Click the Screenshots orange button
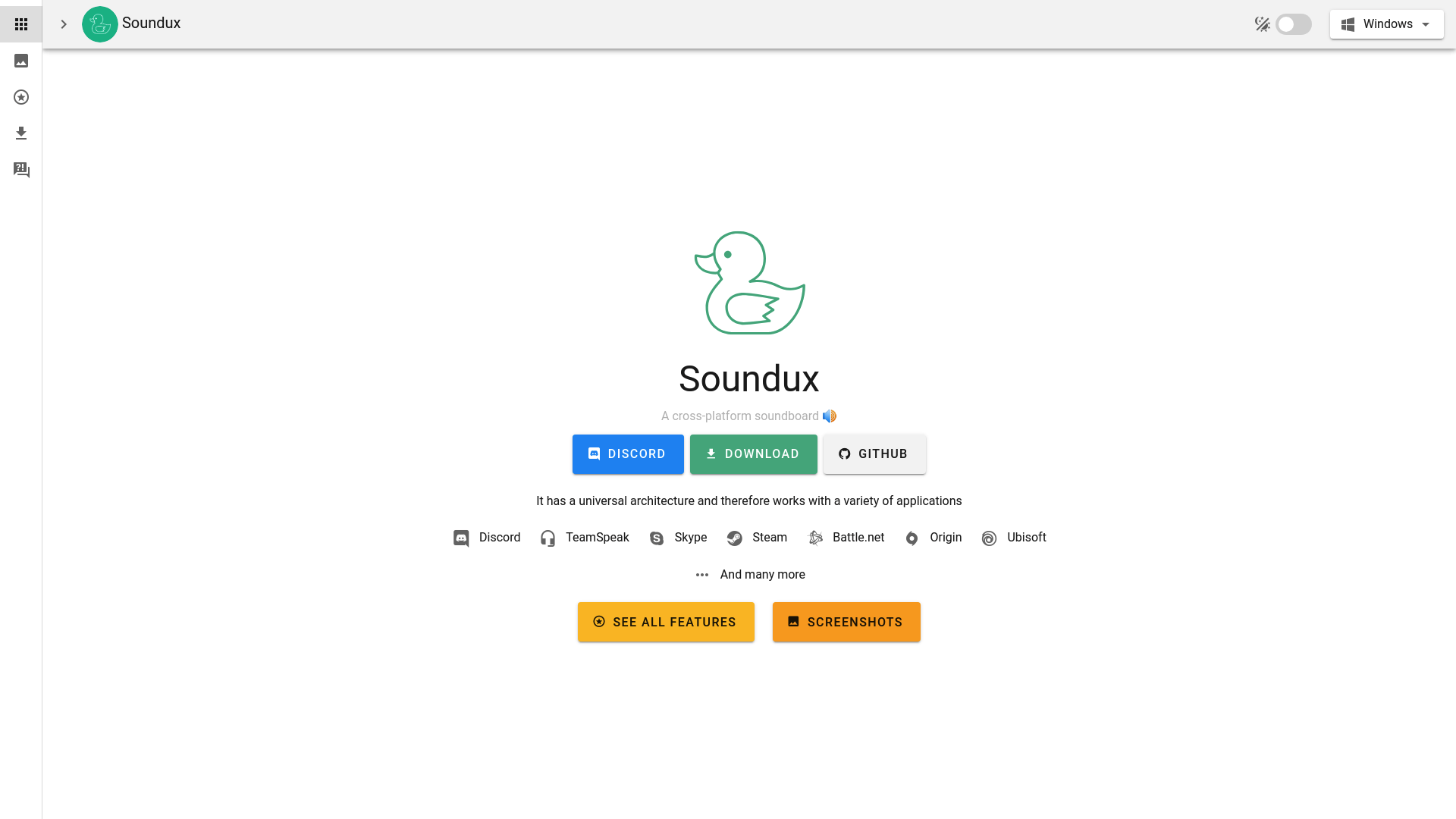Screen dimensions: 1456x819 pyautogui.click(x=846, y=621)
